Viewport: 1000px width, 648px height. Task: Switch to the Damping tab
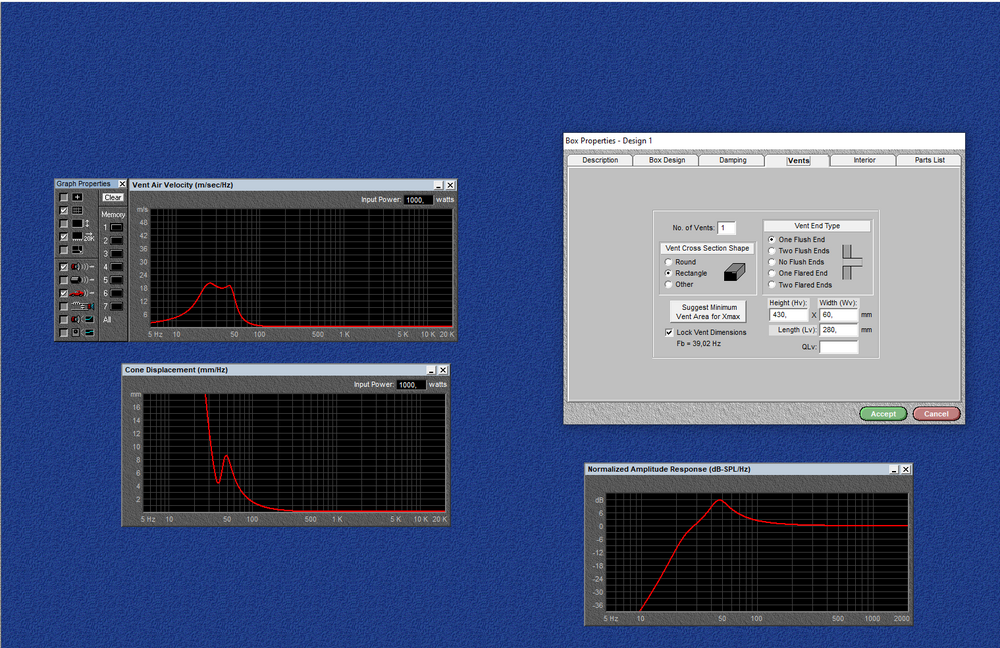click(x=733, y=160)
